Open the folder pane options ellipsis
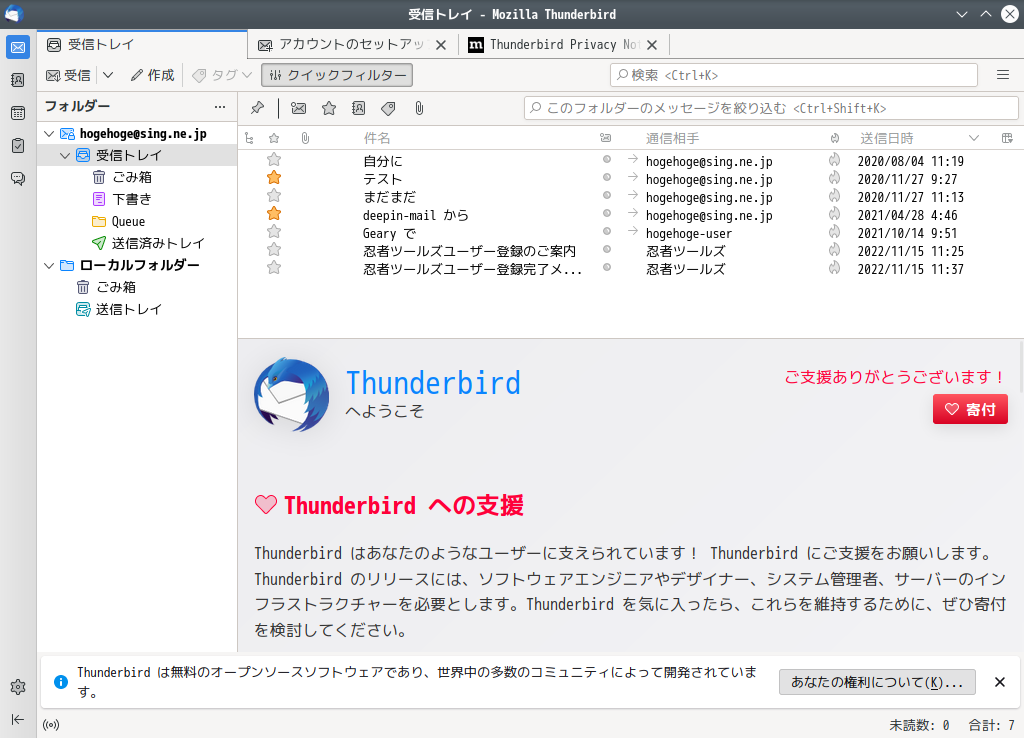 [220, 106]
